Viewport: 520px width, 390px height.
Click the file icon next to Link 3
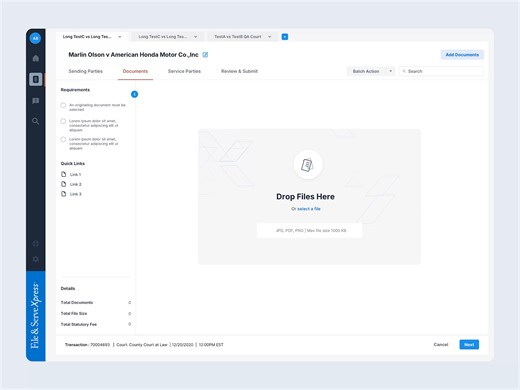(x=64, y=194)
